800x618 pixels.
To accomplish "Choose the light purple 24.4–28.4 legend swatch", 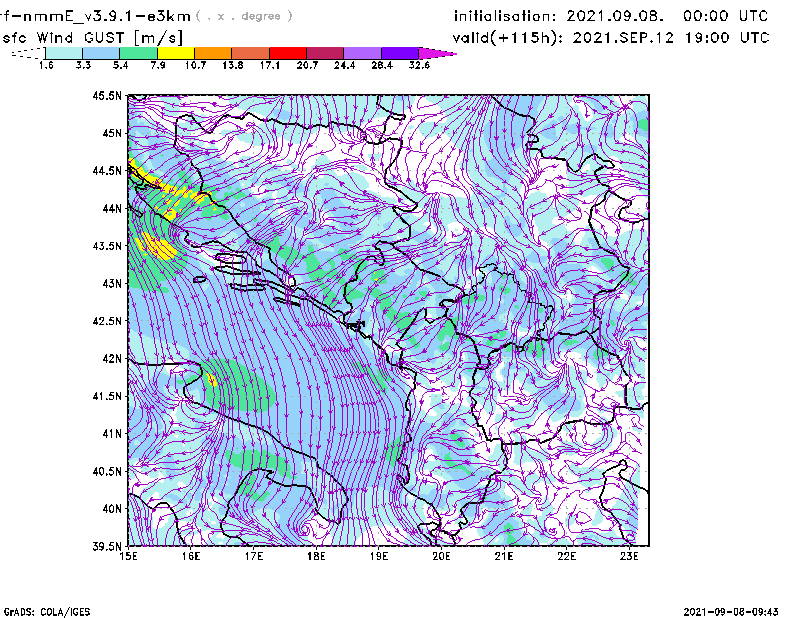I will [362, 53].
